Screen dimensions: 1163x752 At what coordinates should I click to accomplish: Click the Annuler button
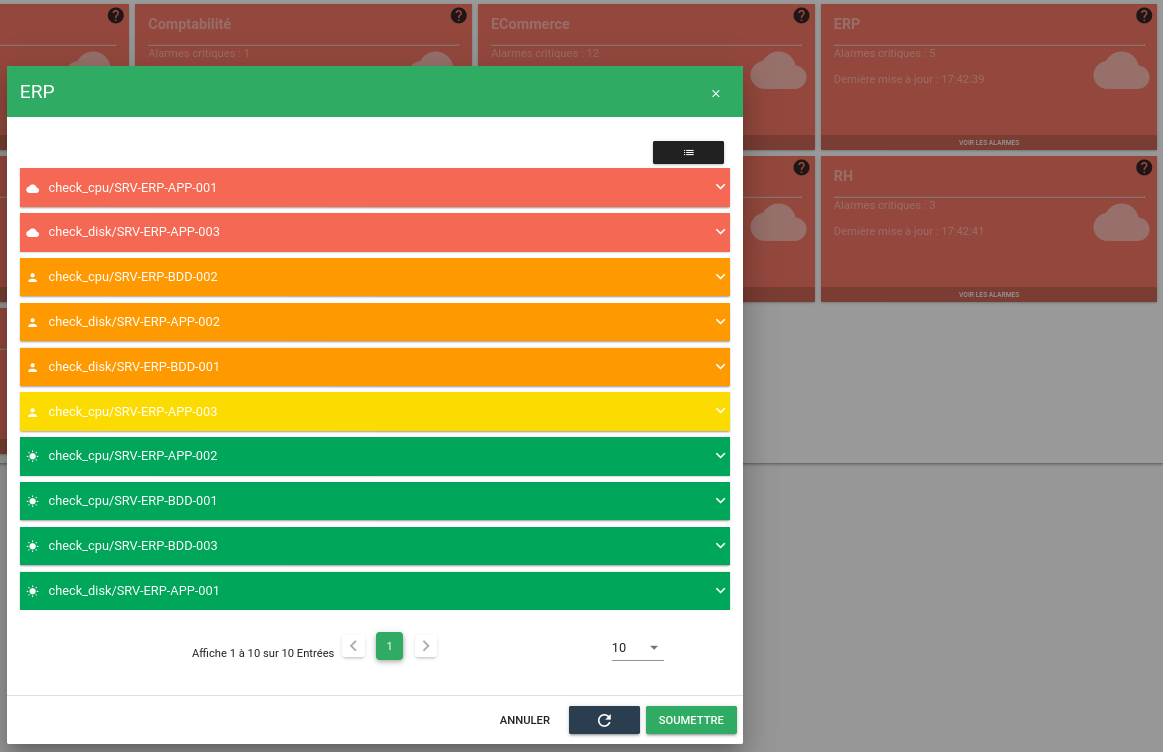tap(525, 720)
